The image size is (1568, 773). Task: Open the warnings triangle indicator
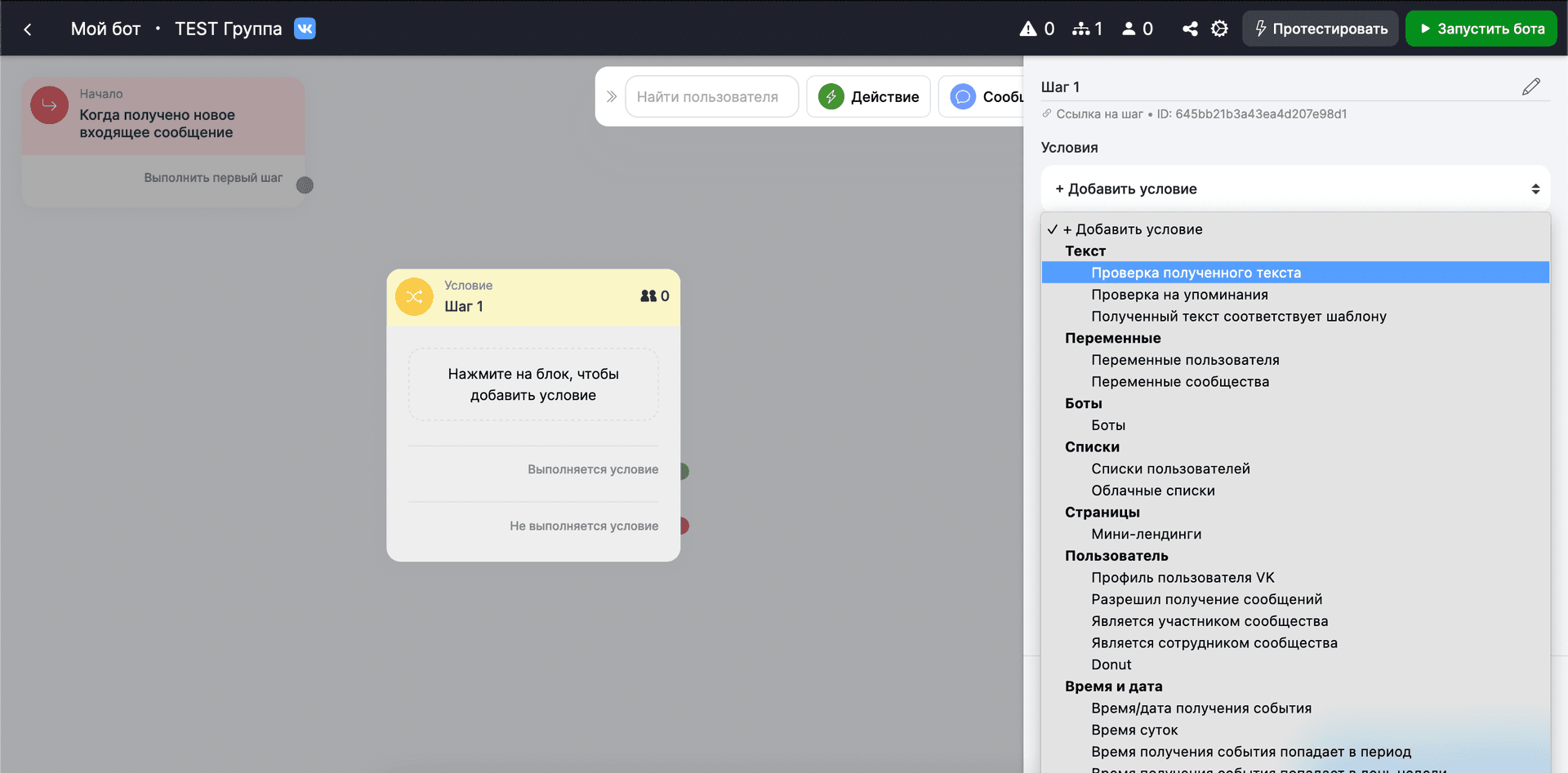pyautogui.click(x=1028, y=29)
